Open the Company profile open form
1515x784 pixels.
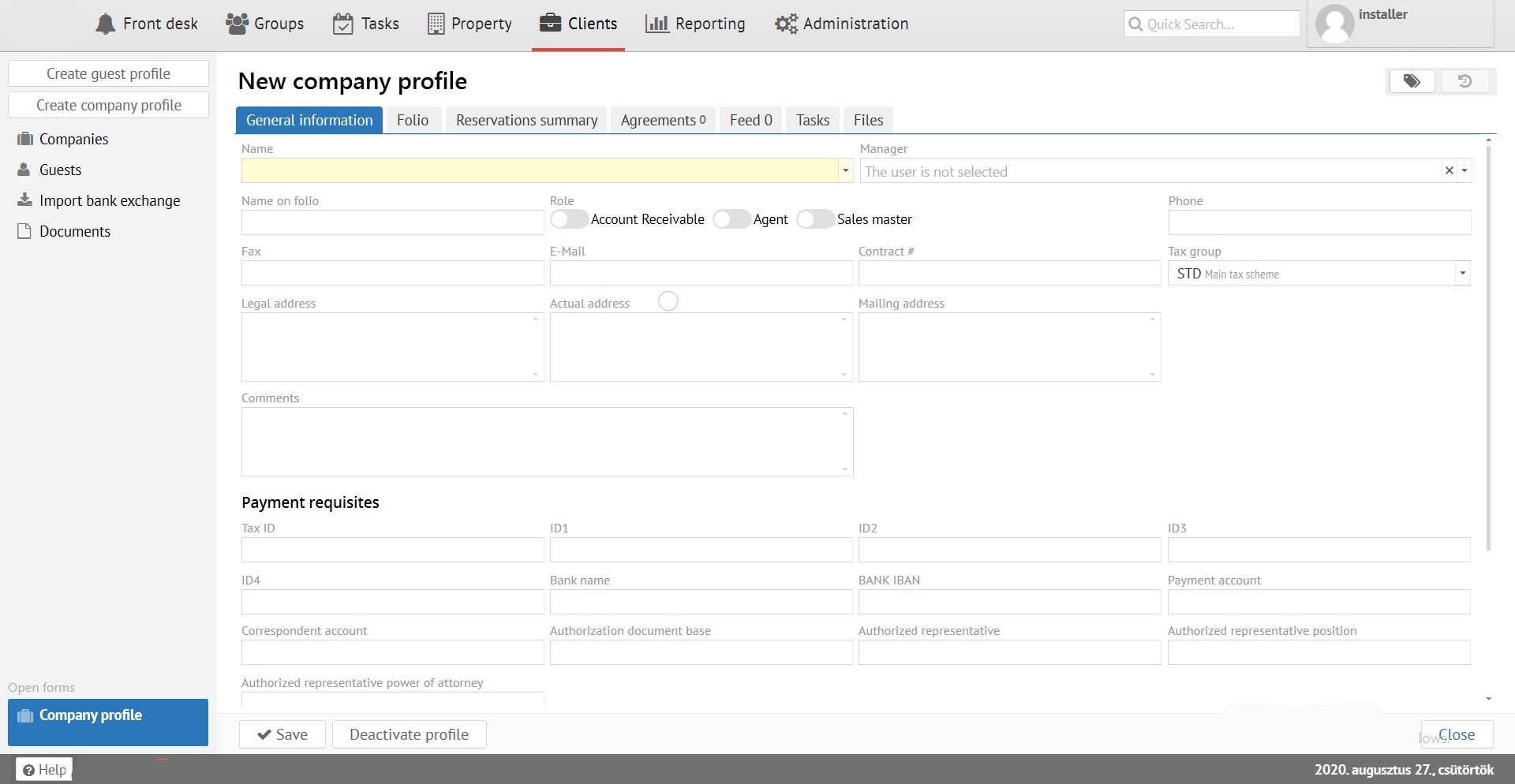[108, 722]
